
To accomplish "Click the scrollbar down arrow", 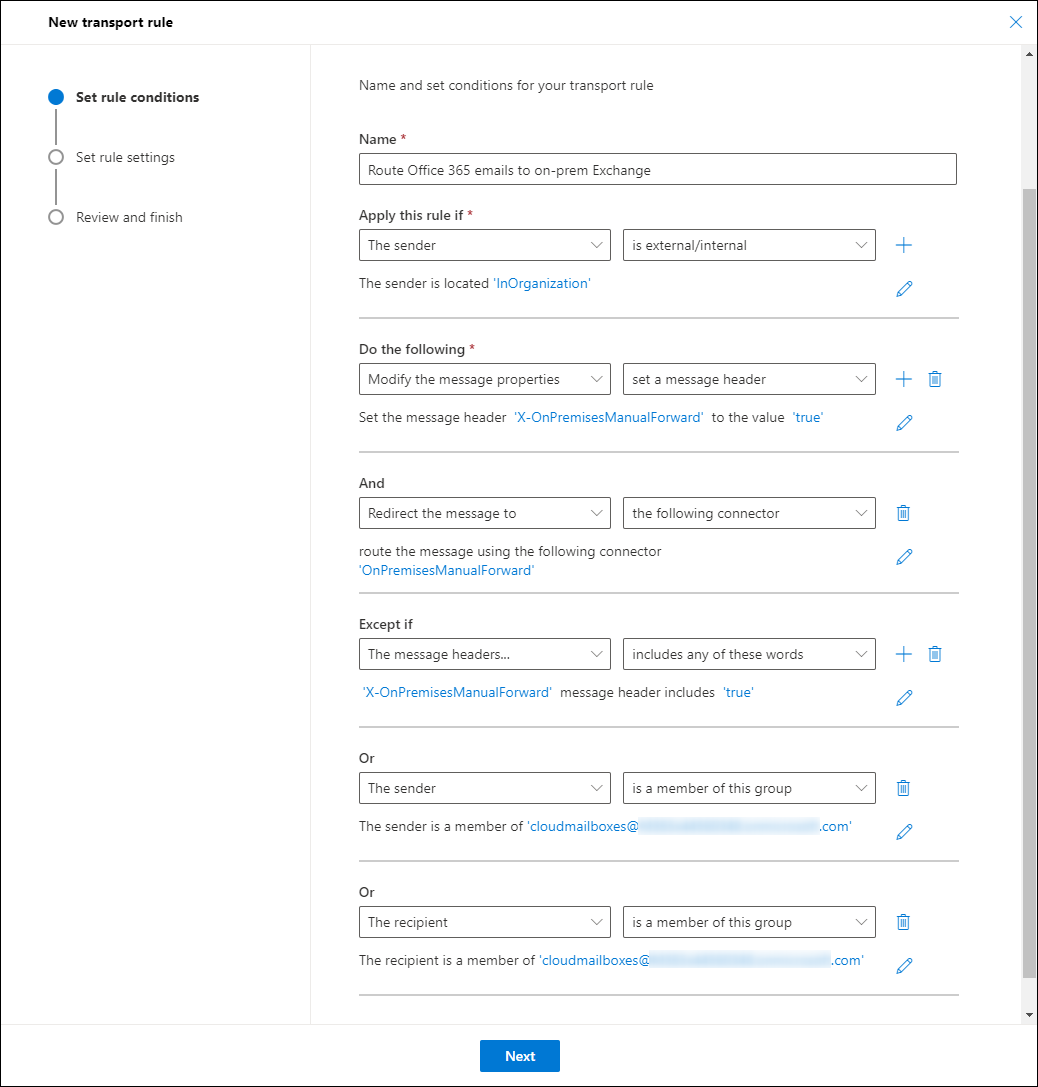I will coord(1029,1015).
